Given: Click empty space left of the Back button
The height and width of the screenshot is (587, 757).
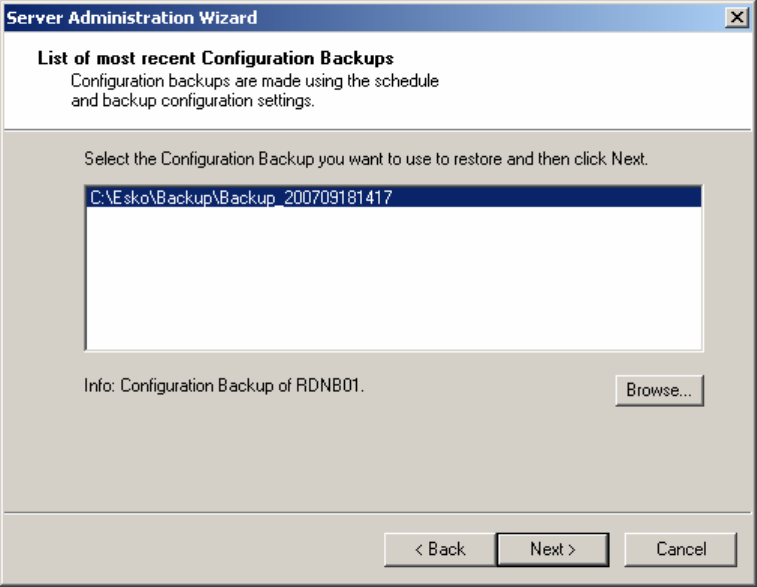Looking at the screenshot, I should [200, 549].
